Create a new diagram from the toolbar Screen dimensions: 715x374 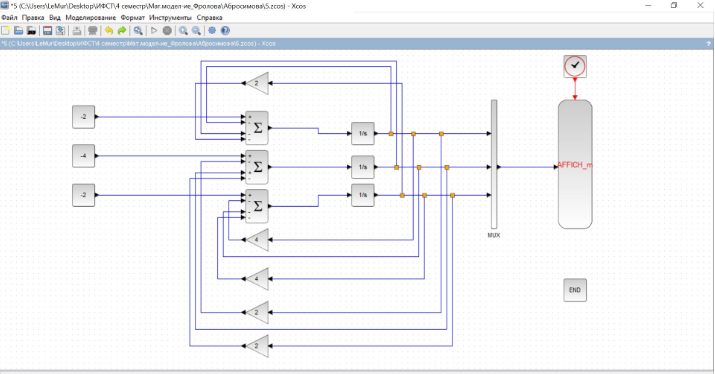coord(5,31)
